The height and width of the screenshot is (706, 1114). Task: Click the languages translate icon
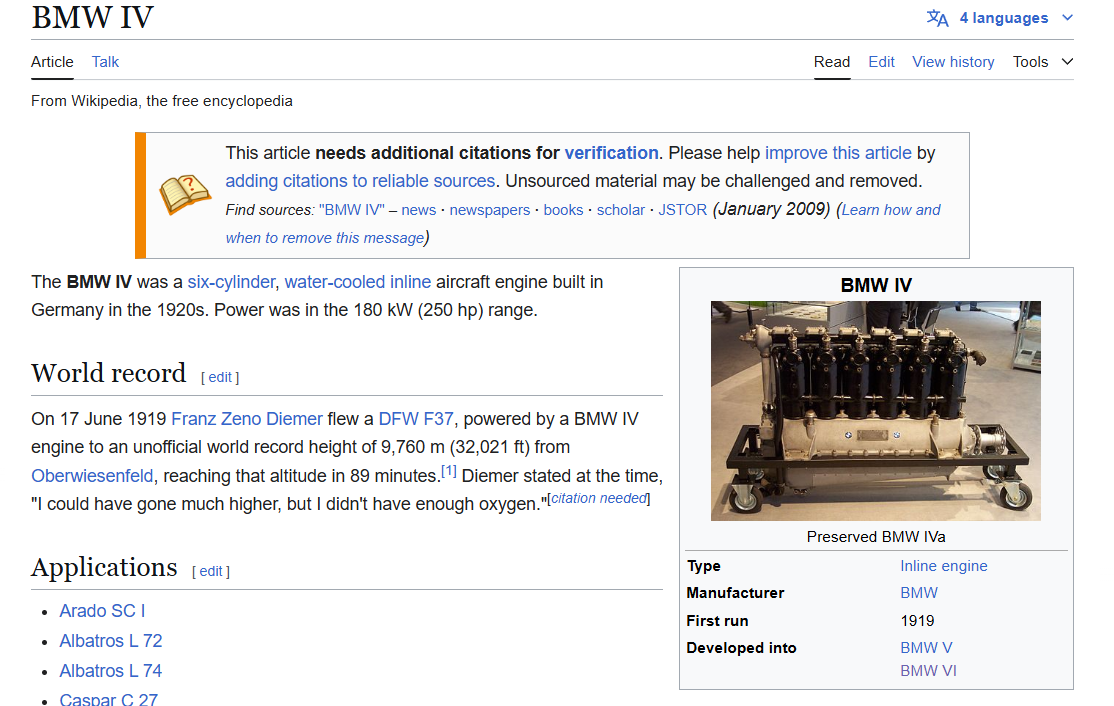[937, 18]
